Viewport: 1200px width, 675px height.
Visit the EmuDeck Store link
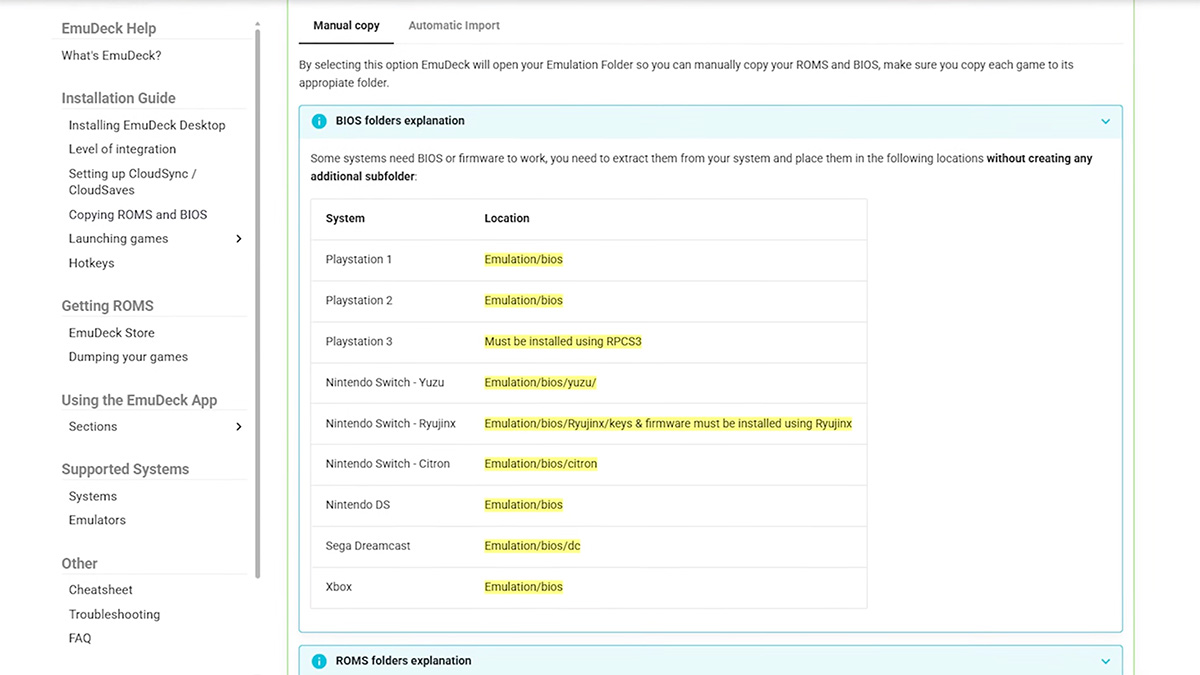111,333
